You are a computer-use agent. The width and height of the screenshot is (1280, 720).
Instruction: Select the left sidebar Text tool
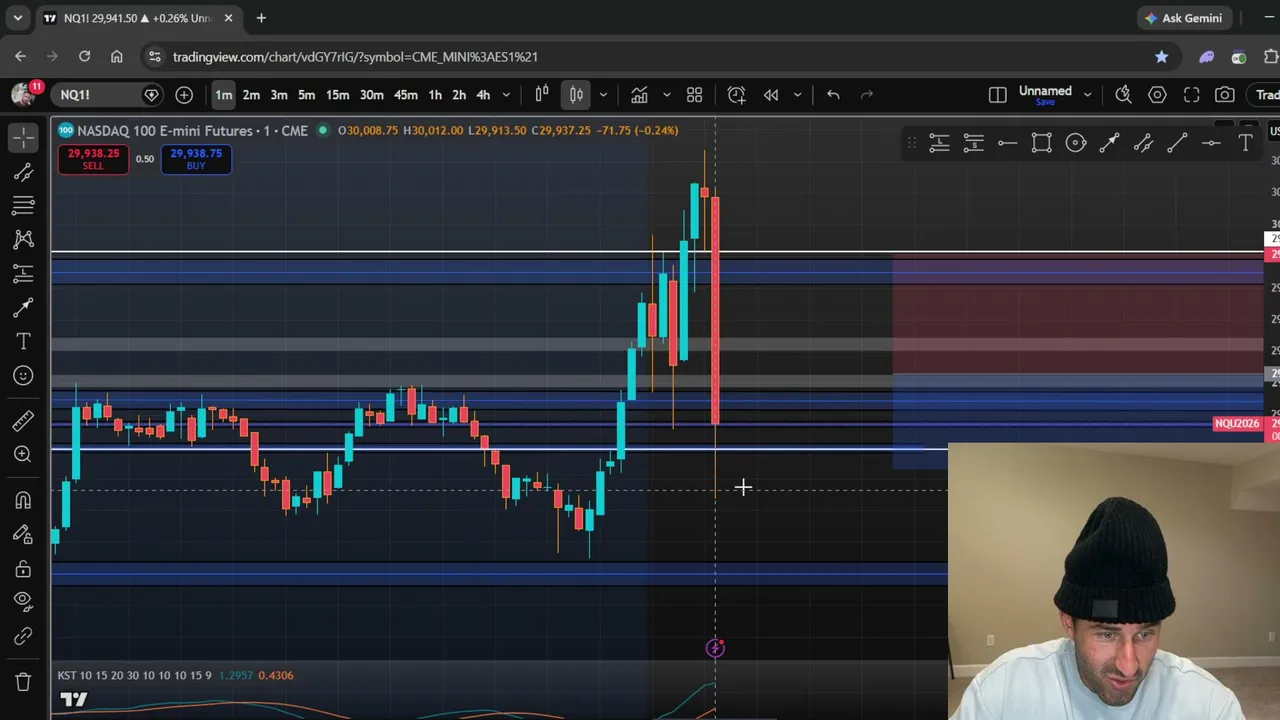(x=23, y=341)
